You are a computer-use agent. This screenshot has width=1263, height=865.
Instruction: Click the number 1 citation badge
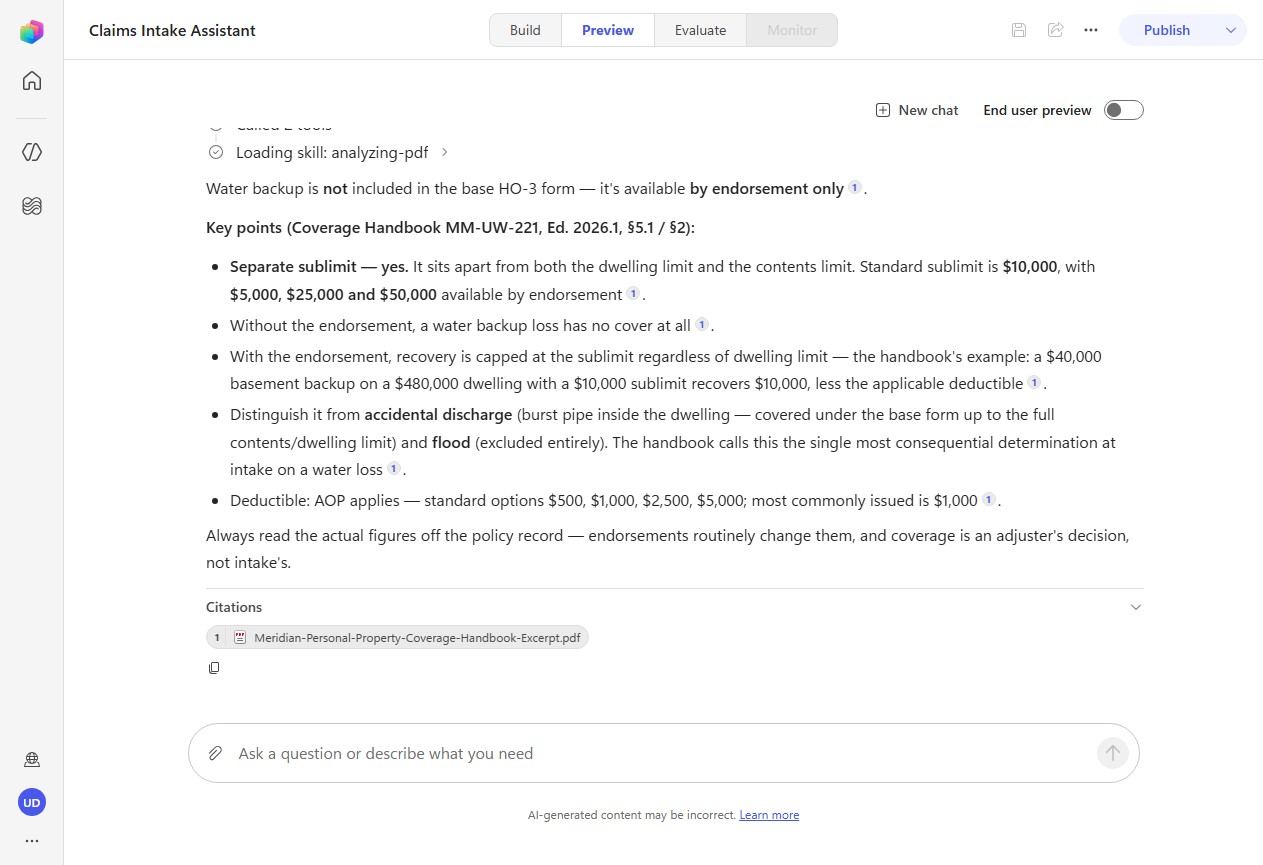point(217,637)
